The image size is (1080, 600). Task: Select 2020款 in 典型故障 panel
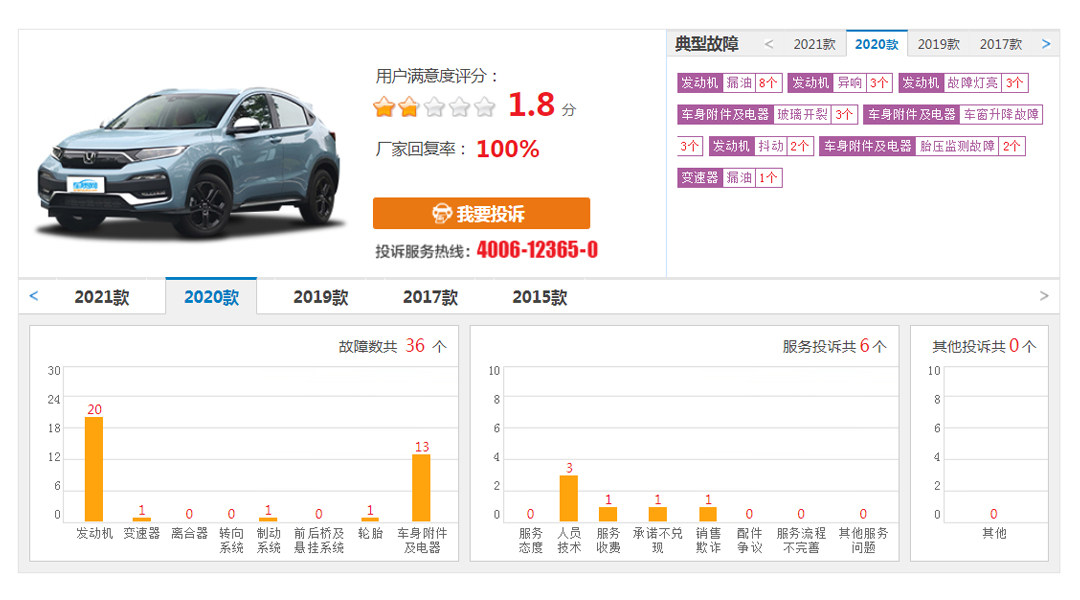click(x=877, y=44)
